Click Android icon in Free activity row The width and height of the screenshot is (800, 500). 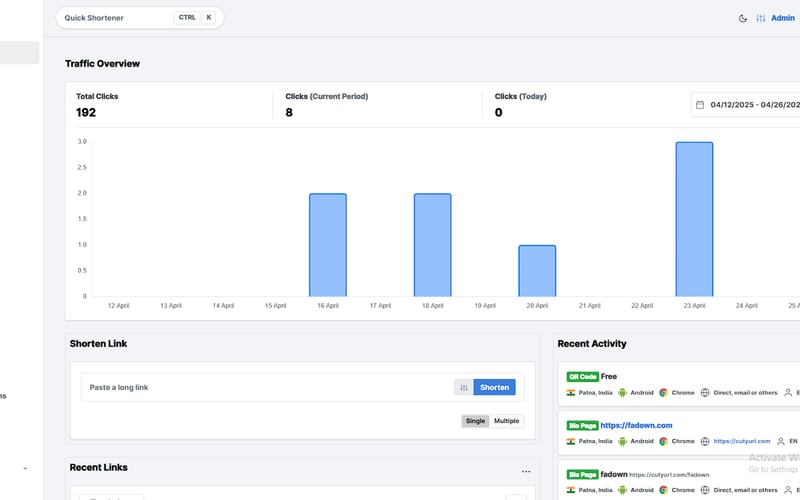pyautogui.click(x=622, y=393)
